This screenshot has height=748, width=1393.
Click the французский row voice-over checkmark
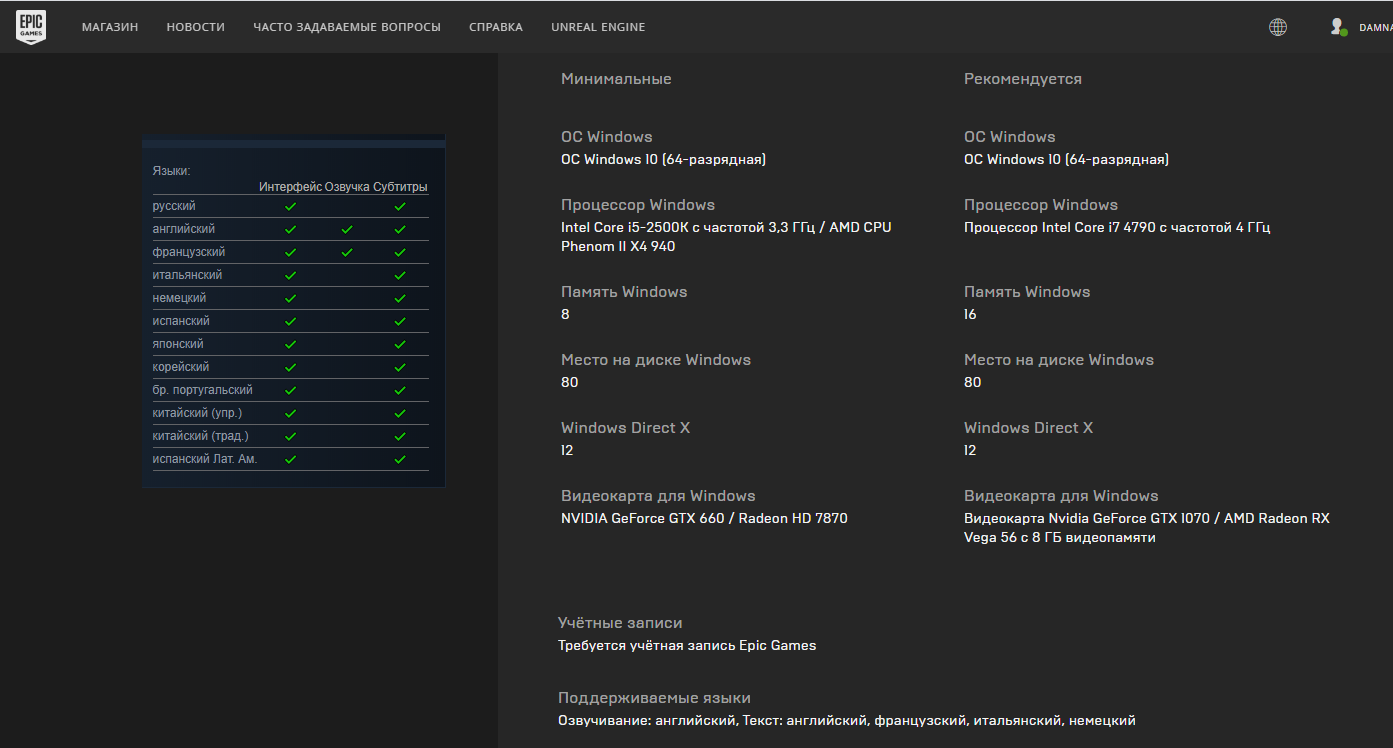click(x=347, y=252)
